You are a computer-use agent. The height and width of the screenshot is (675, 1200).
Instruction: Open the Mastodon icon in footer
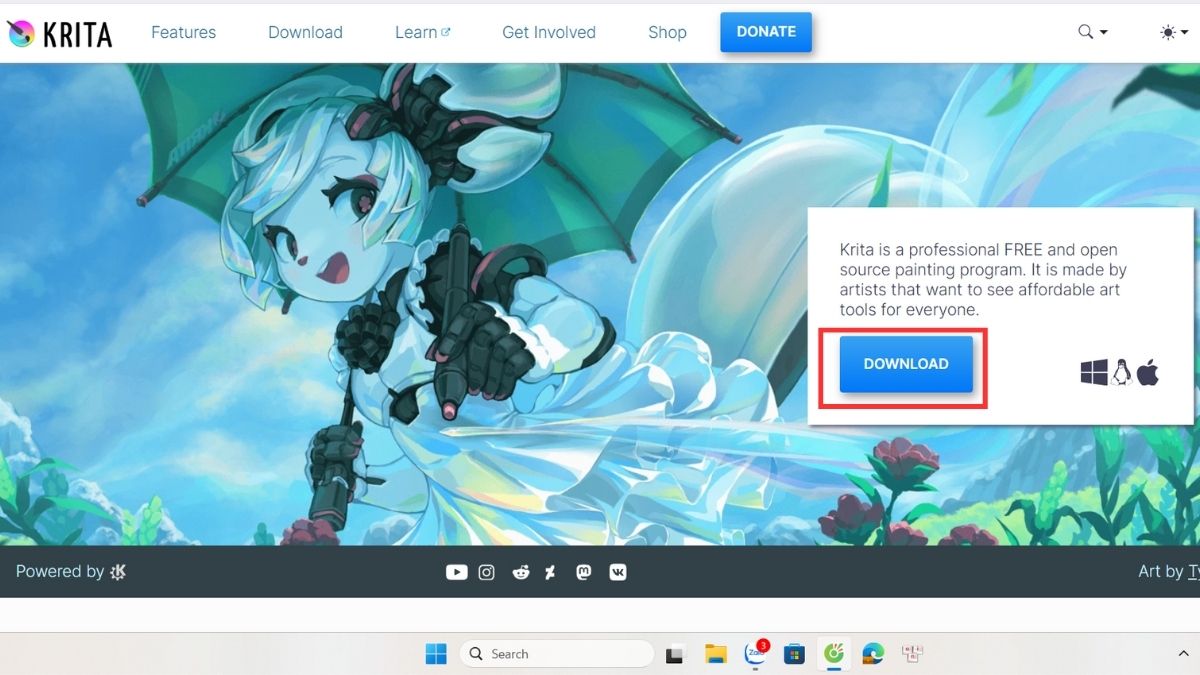click(584, 572)
